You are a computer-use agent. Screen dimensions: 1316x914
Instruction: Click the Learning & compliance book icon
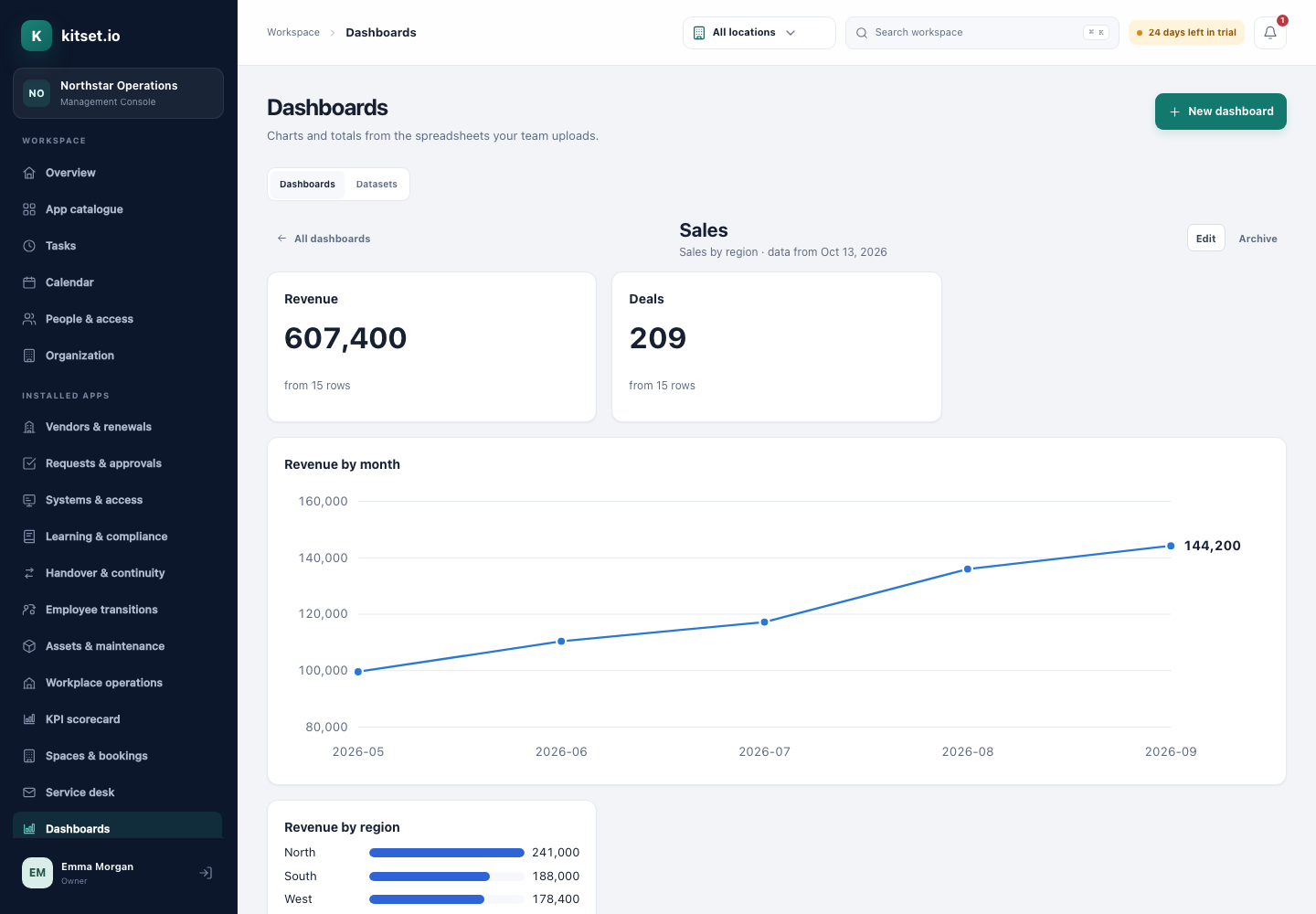[x=29, y=537]
